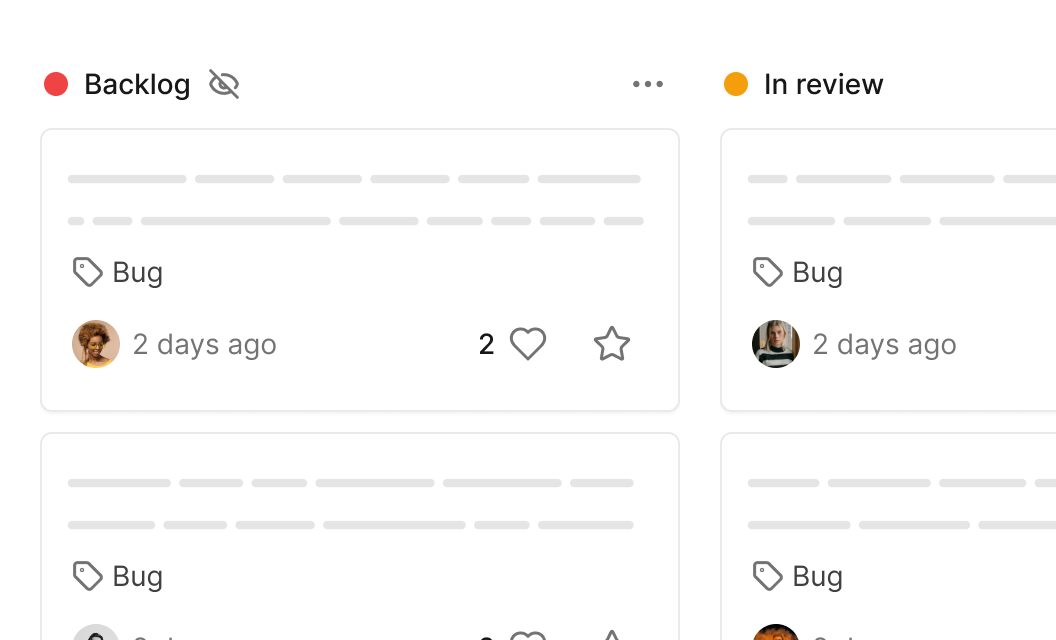
Task: Toggle Backlog column visibility eye icon
Action: [x=224, y=84]
